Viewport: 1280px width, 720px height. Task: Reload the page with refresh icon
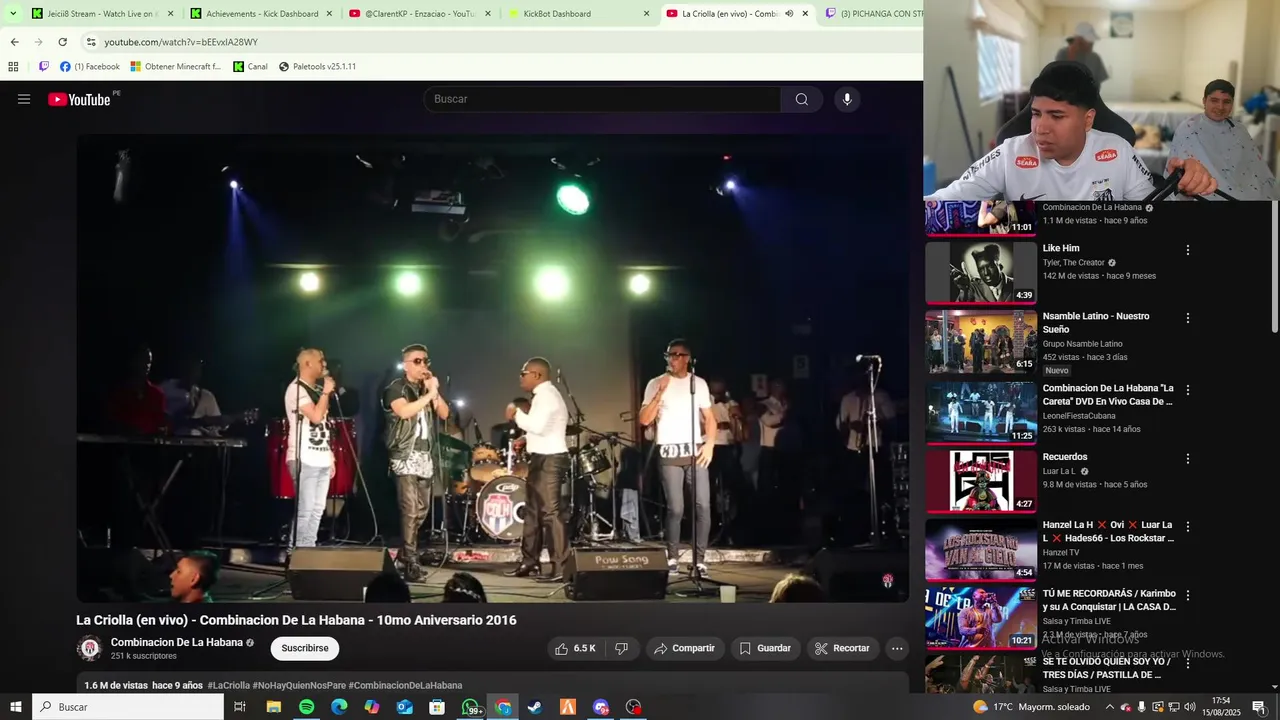(62, 42)
